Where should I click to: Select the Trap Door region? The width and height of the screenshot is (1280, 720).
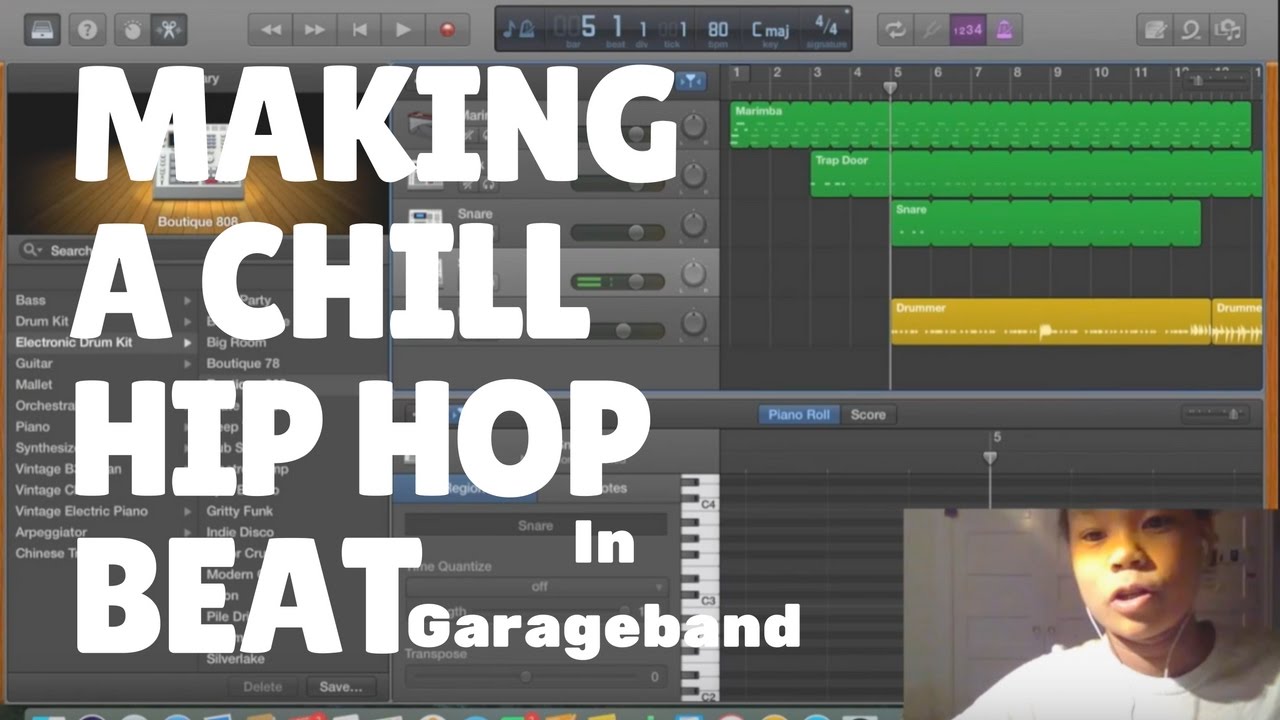[1036, 174]
